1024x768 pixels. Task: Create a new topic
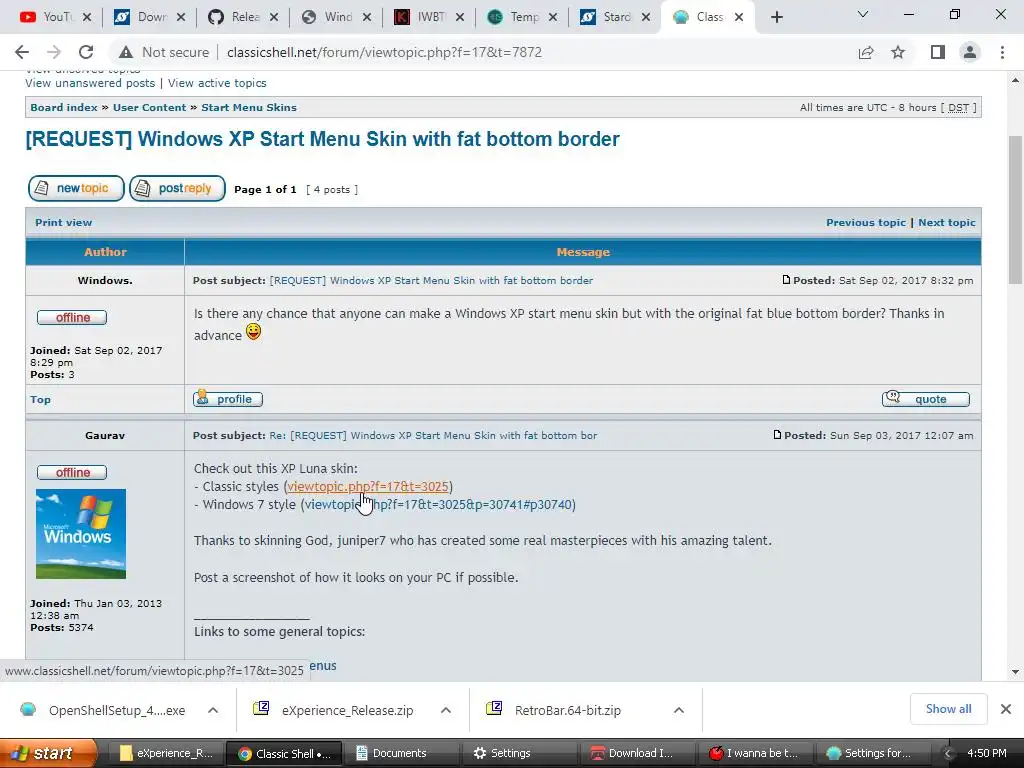(x=76, y=189)
